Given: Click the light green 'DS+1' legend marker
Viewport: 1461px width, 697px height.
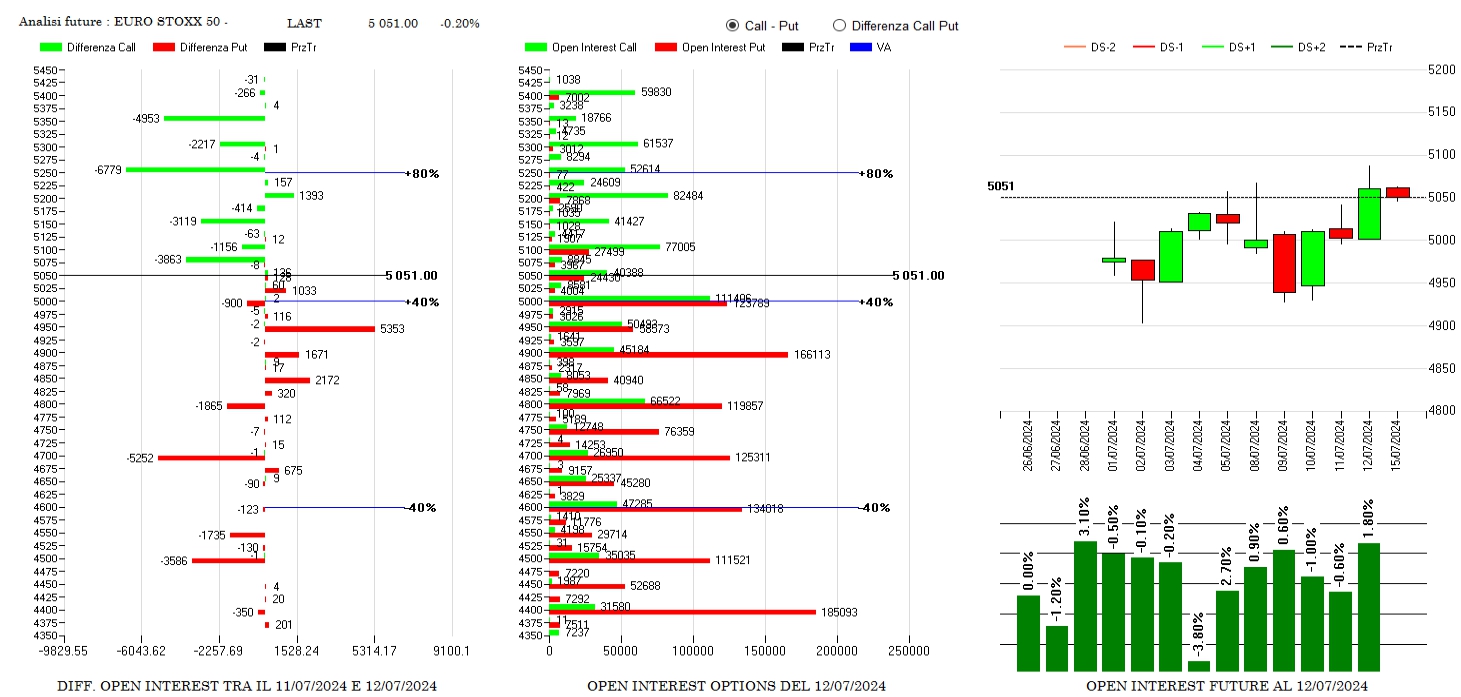Looking at the screenshot, I should tap(1212, 47).
